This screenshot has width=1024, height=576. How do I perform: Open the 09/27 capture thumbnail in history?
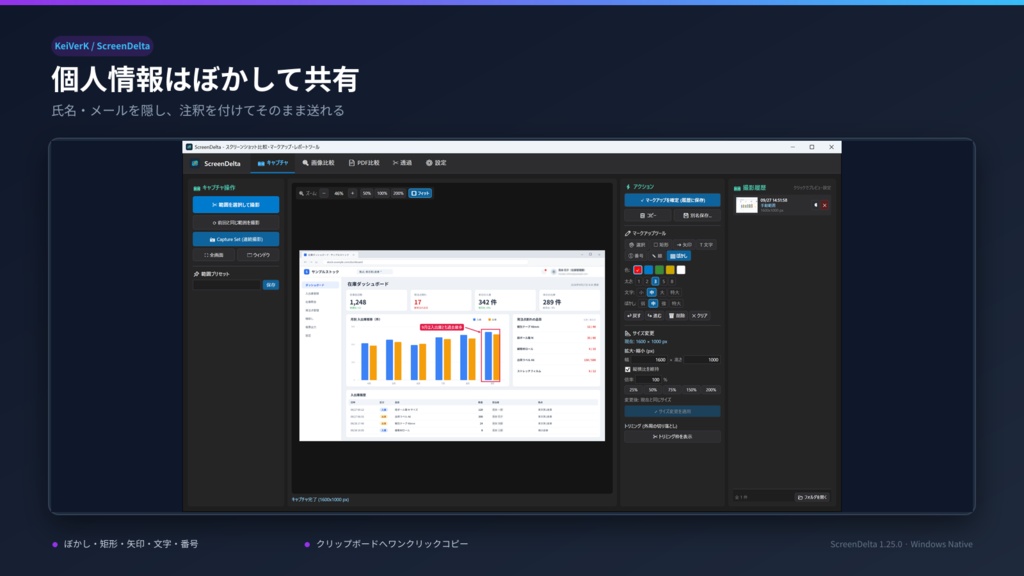(746, 205)
